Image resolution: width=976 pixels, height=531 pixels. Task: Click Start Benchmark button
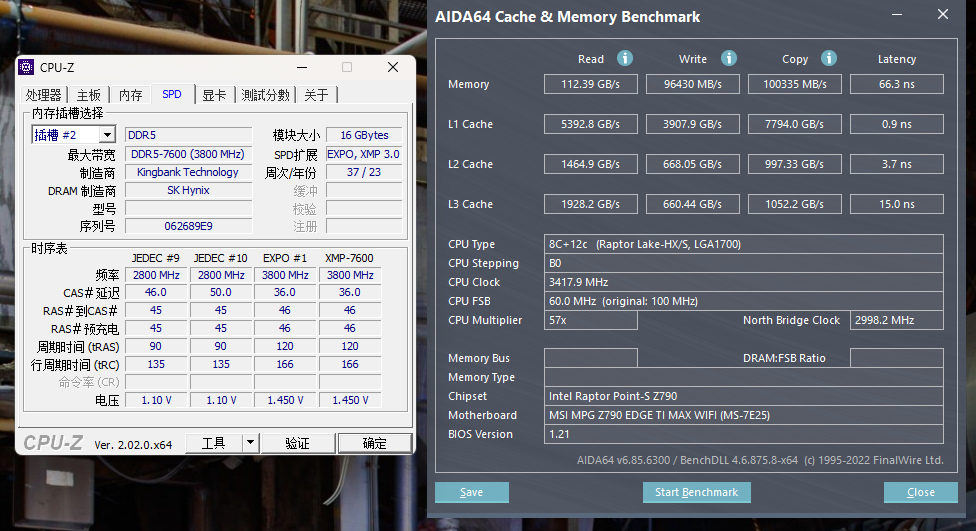(697, 492)
